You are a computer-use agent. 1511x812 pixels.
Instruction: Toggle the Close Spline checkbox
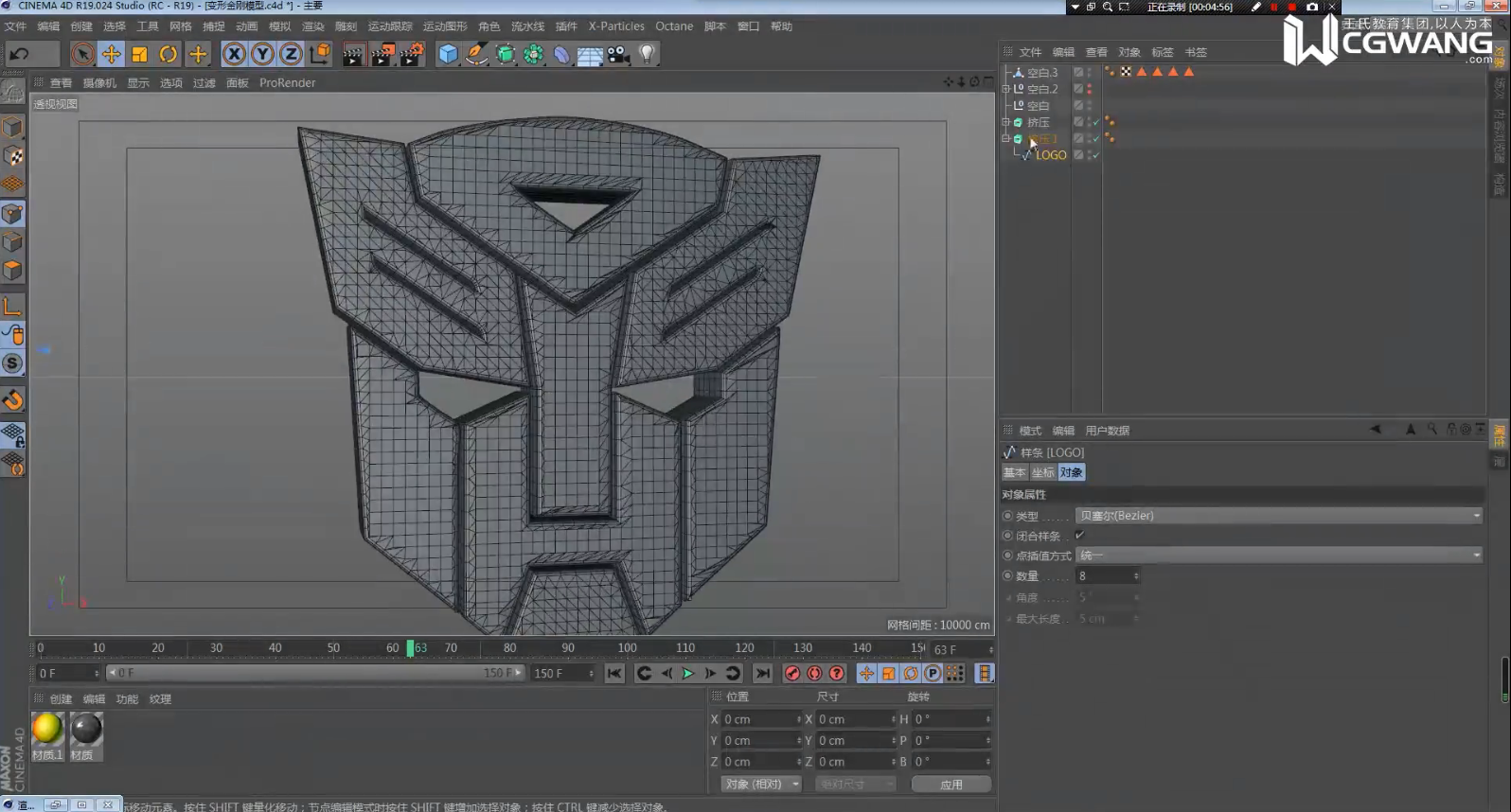click(x=1079, y=536)
